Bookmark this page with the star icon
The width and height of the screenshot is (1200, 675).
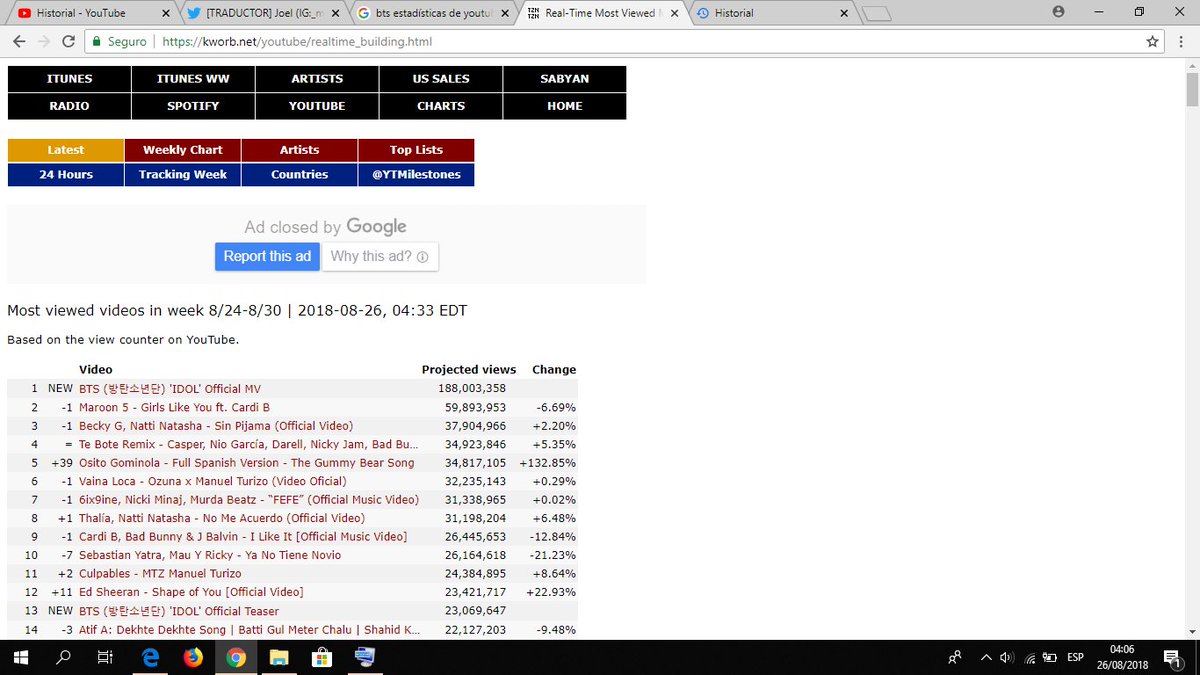click(1153, 42)
